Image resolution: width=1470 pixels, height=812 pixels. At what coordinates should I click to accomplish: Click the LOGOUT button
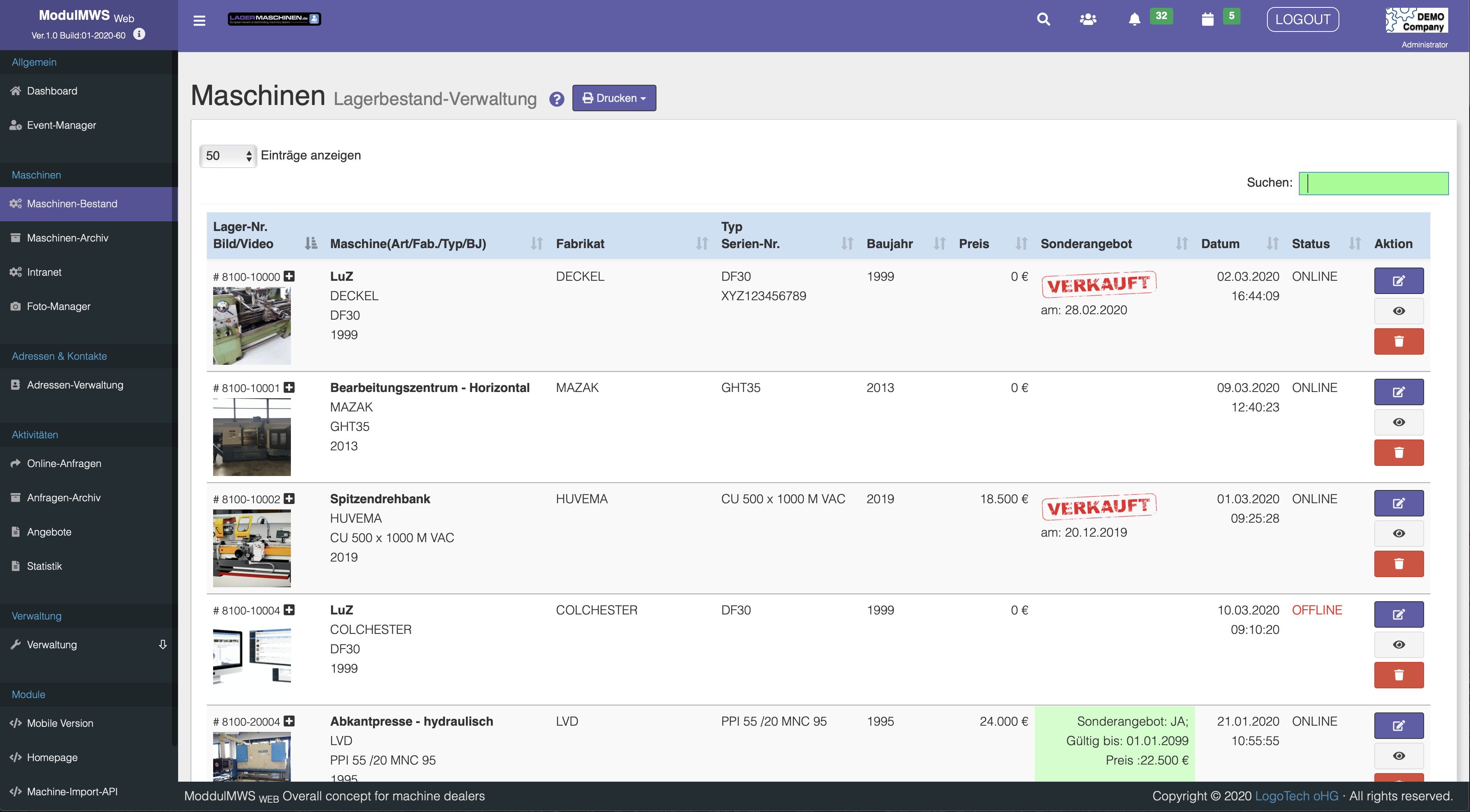coord(1302,19)
